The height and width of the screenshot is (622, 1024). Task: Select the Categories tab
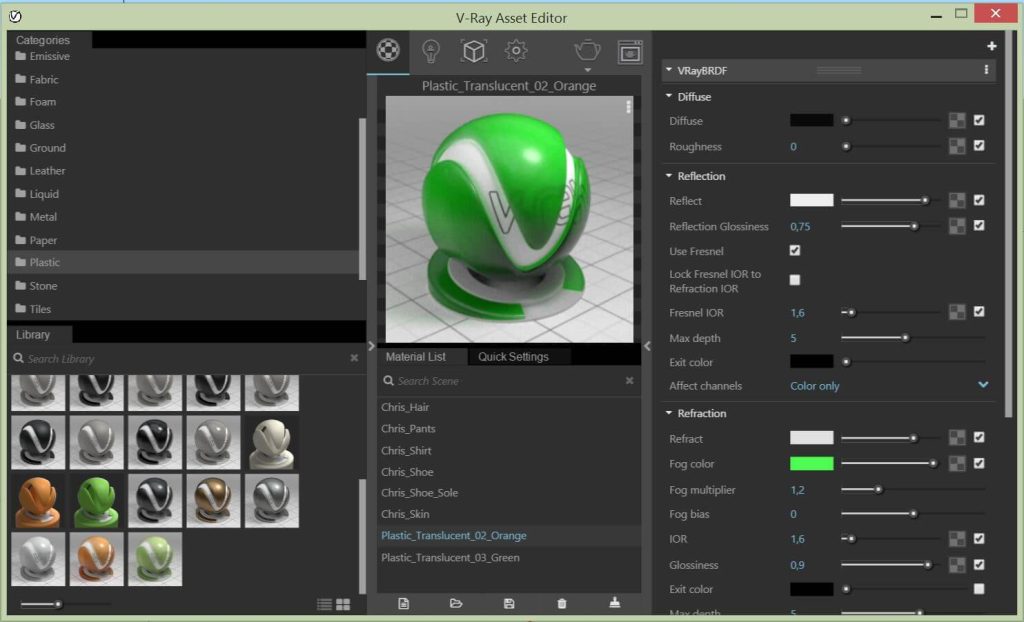tap(43, 40)
